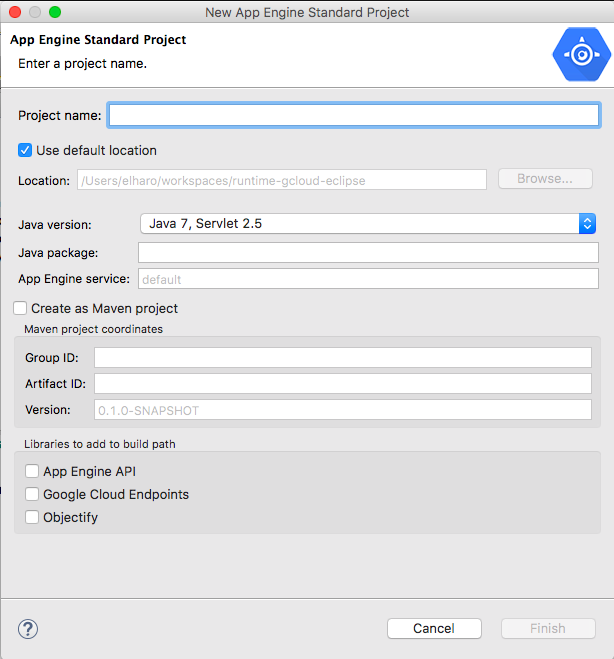Screen dimensions: 614x659
Task: Open the help question mark icon
Action: [28, 629]
